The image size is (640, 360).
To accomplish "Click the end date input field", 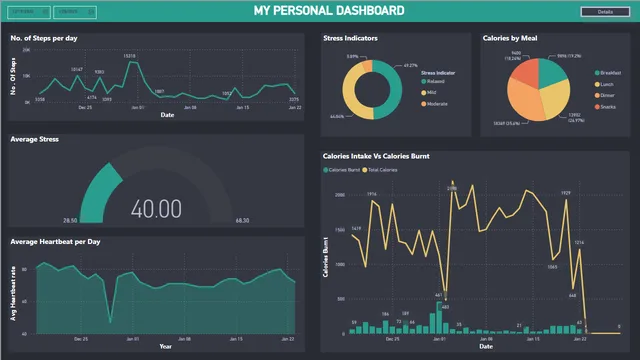I will (x=75, y=12).
